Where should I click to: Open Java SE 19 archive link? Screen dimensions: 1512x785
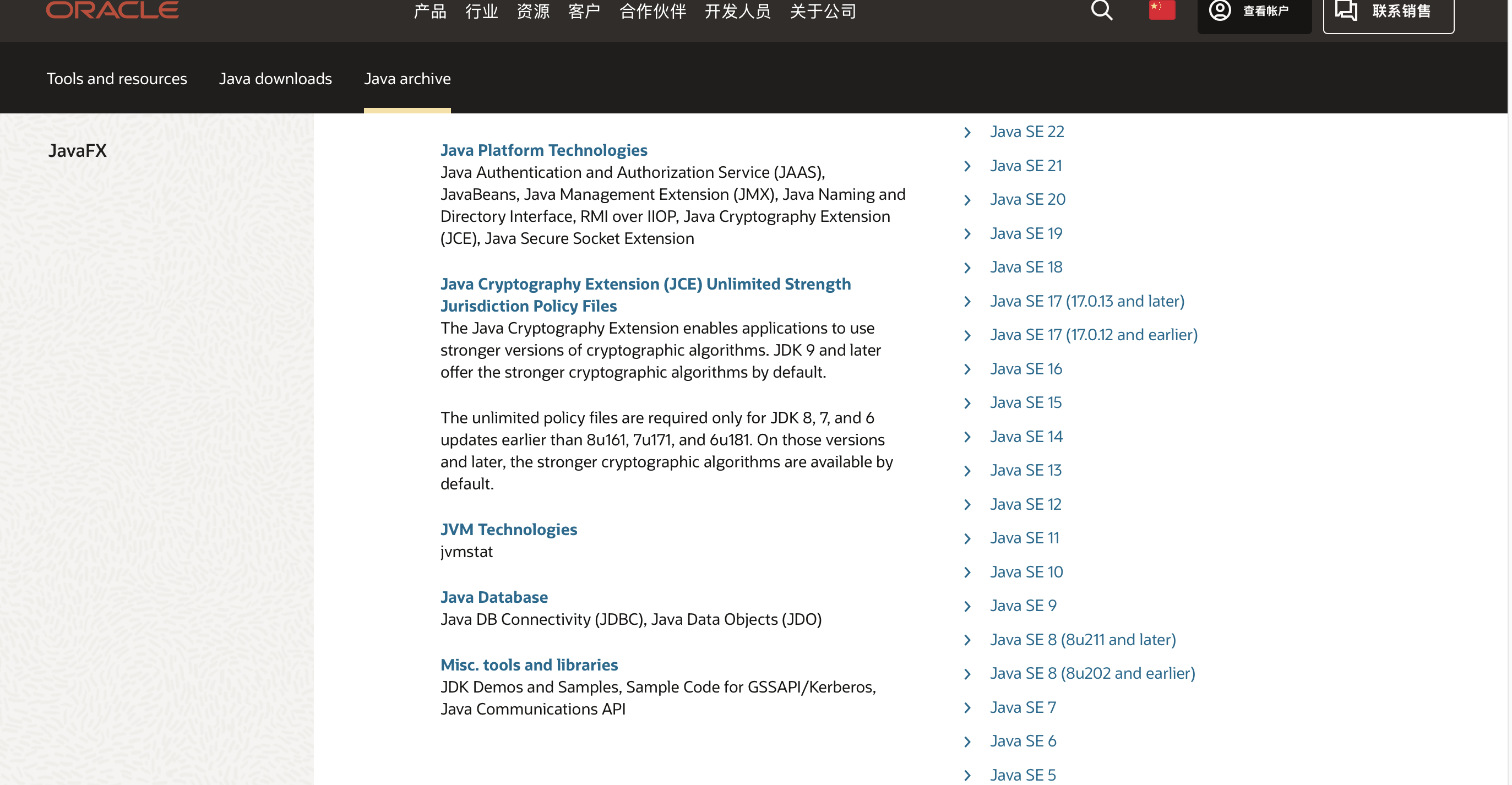coord(1026,233)
